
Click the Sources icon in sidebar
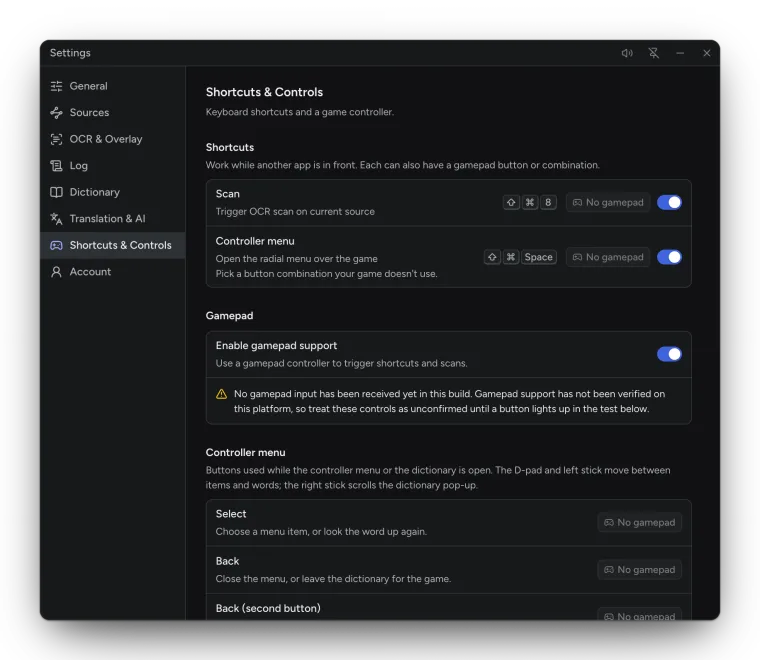[x=56, y=113]
